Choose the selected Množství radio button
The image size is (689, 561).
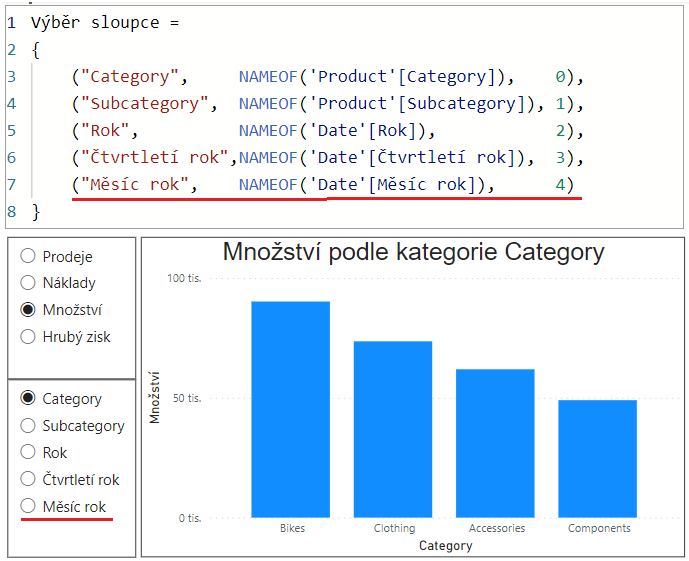tap(28, 310)
